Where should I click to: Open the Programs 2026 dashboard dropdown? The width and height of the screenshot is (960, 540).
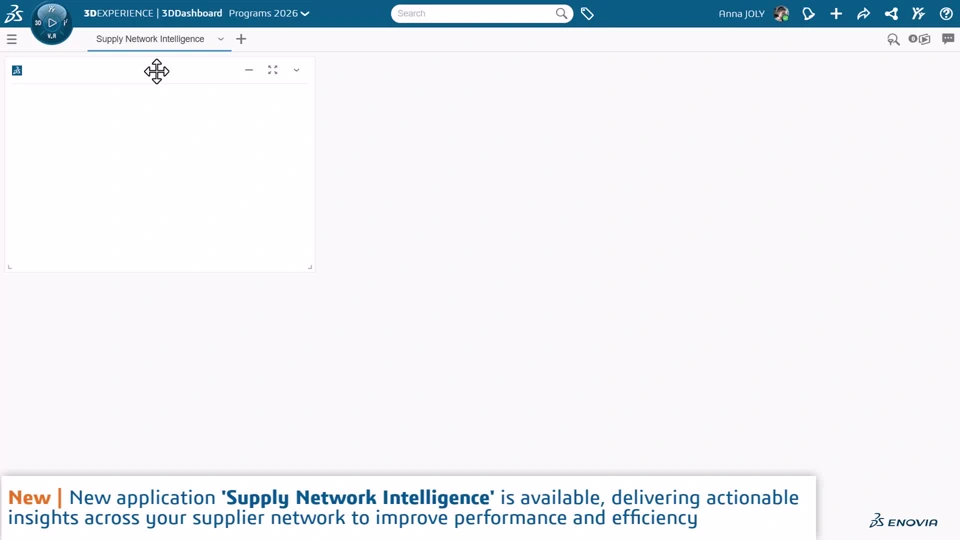click(269, 13)
